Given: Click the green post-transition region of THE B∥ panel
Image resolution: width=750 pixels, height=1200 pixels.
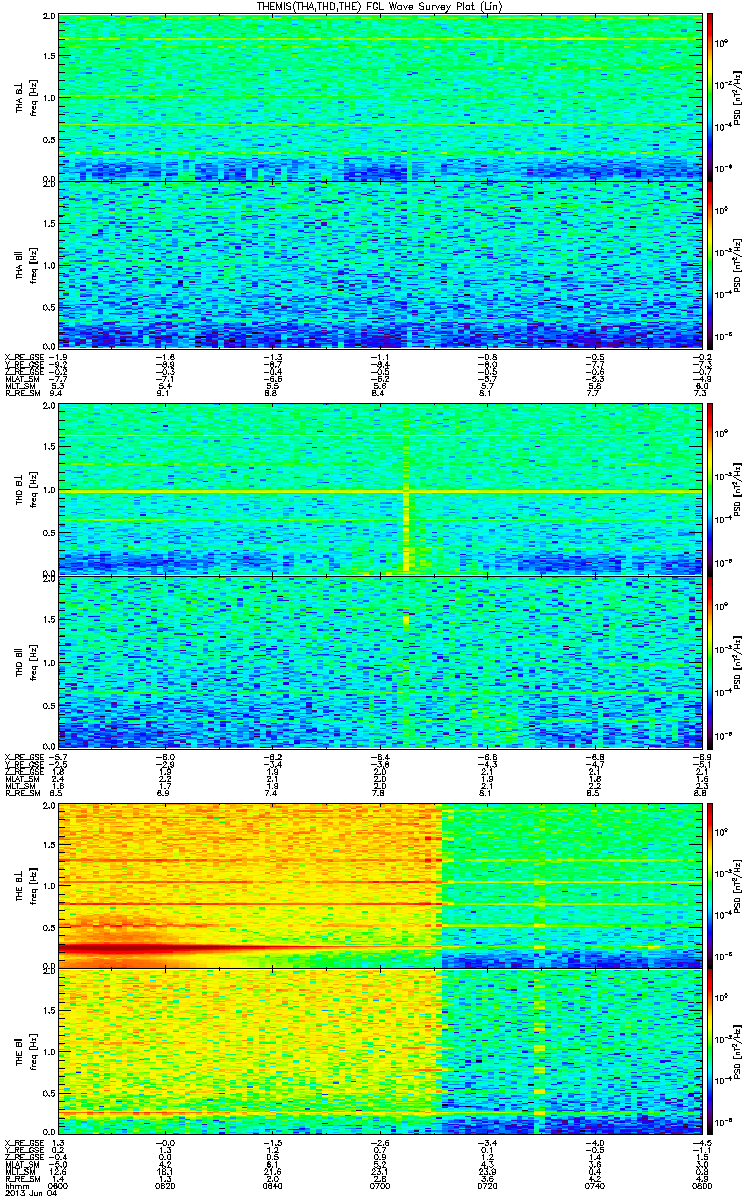Looking at the screenshot, I should [571, 1050].
